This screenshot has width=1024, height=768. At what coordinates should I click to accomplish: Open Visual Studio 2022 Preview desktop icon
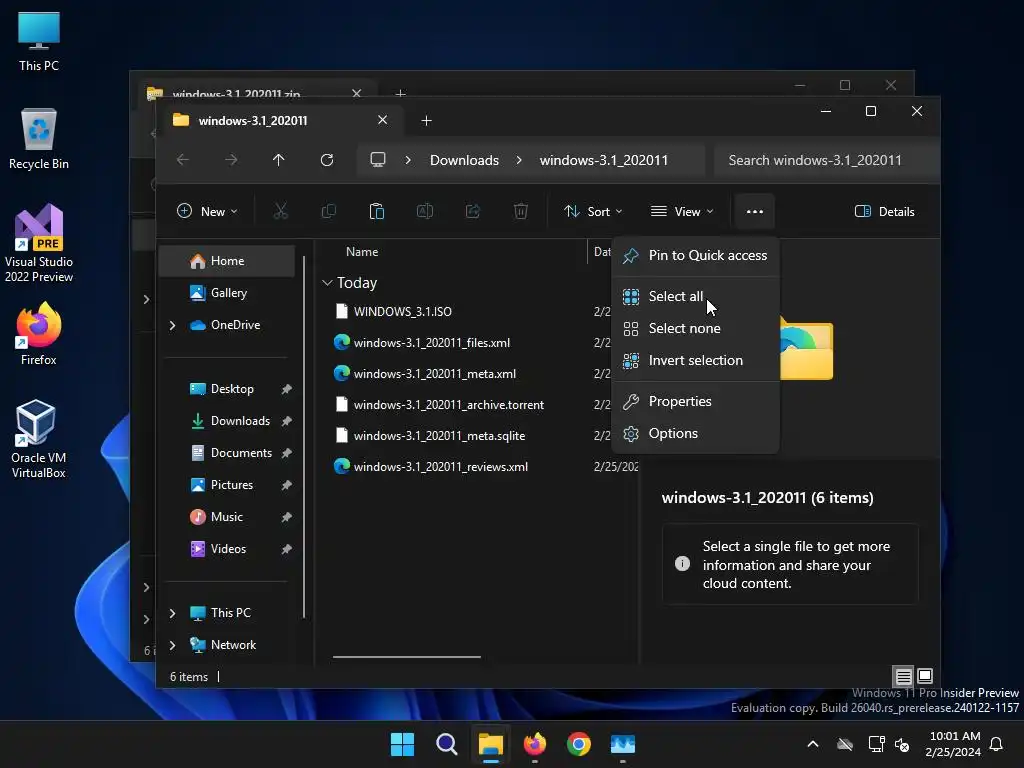[39, 244]
